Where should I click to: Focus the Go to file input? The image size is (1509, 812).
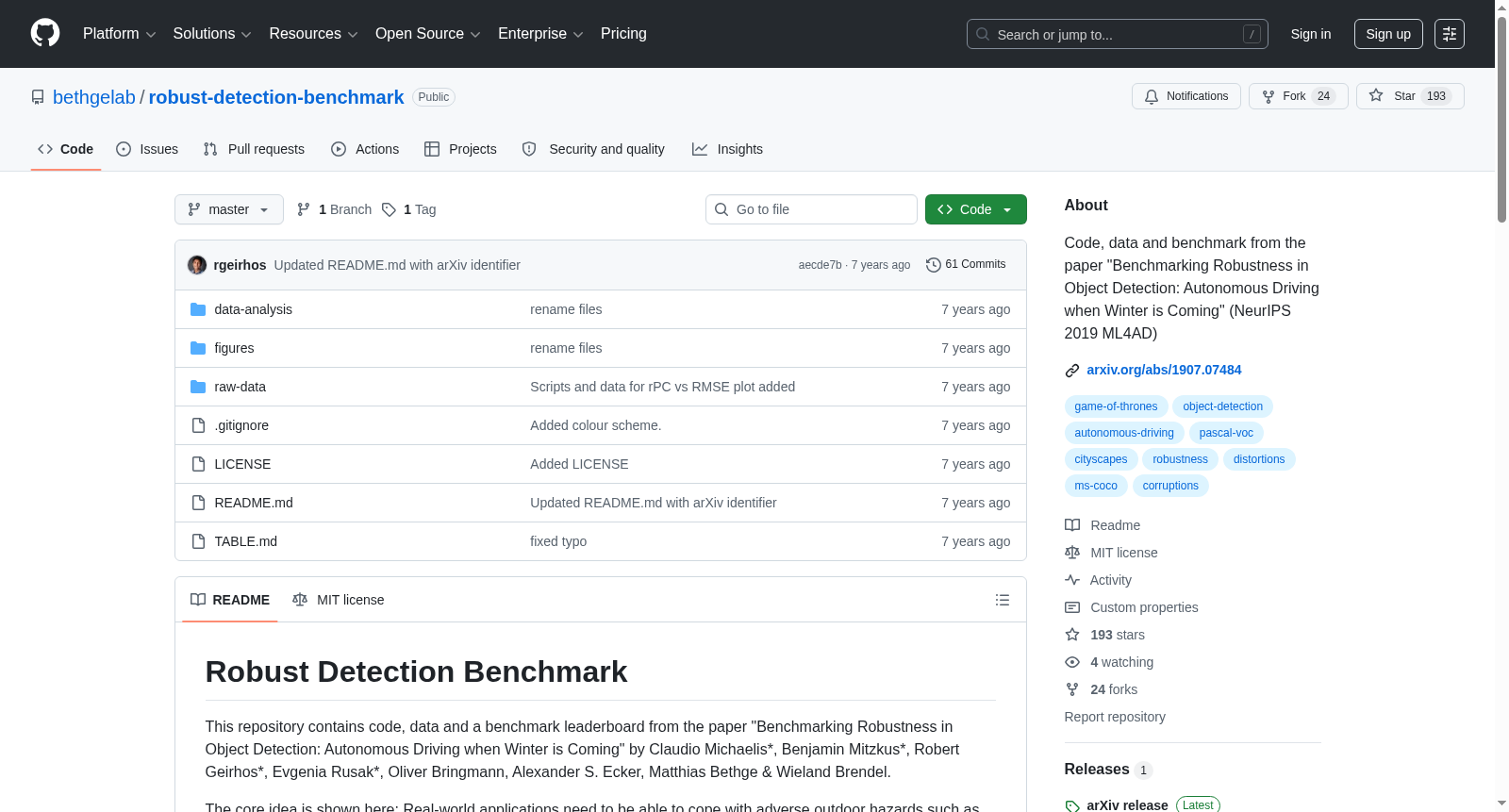click(x=811, y=209)
